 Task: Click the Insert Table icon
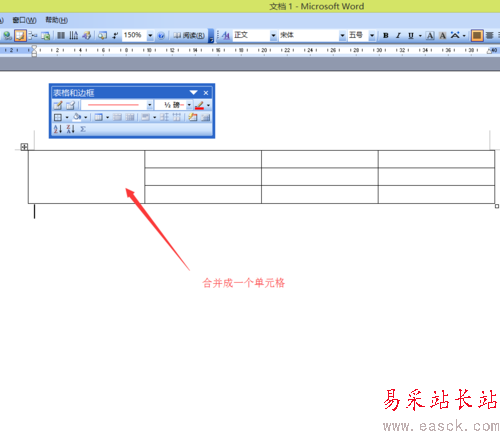(98, 117)
